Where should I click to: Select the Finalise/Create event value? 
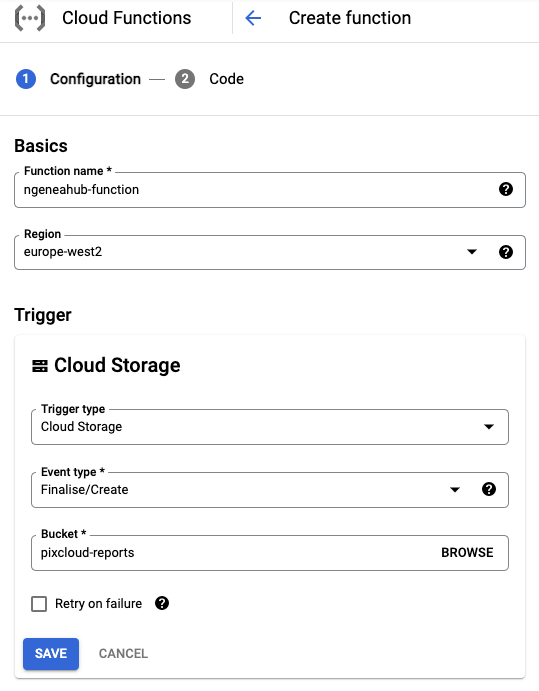85,490
